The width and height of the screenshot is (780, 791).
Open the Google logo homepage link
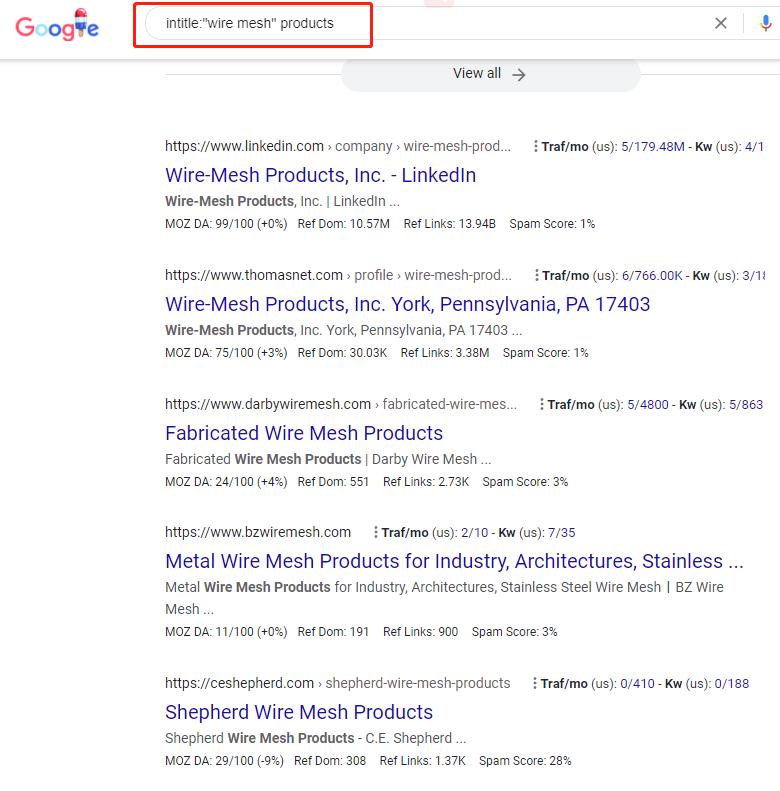tap(57, 25)
